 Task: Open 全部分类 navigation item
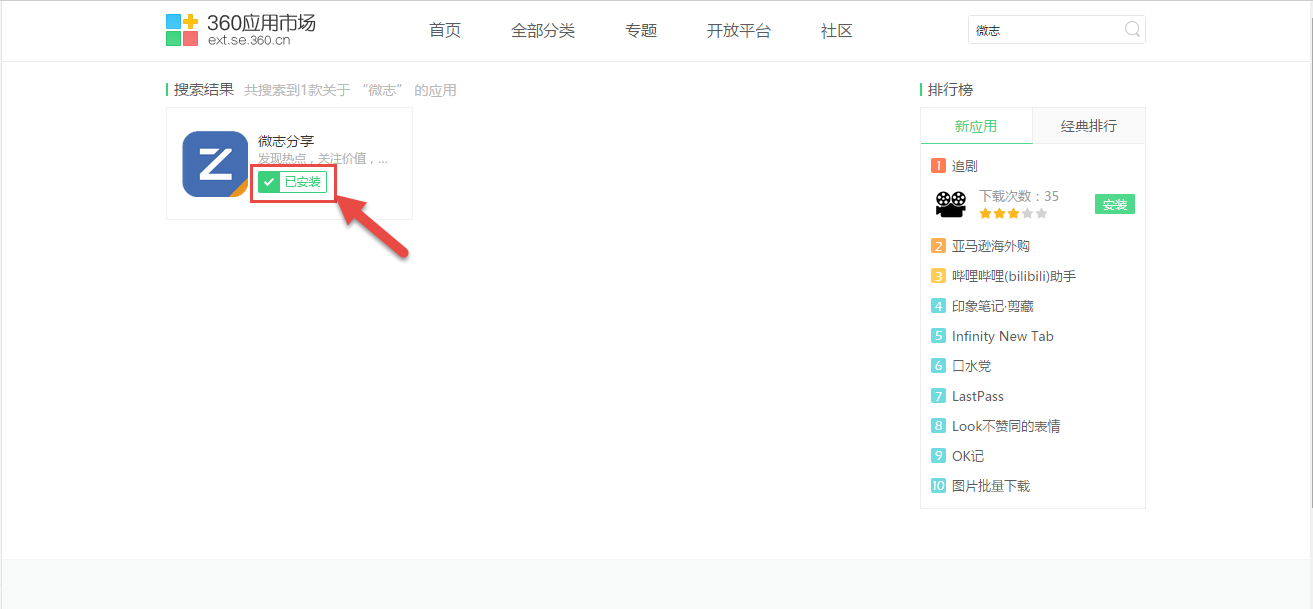tap(543, 31)
